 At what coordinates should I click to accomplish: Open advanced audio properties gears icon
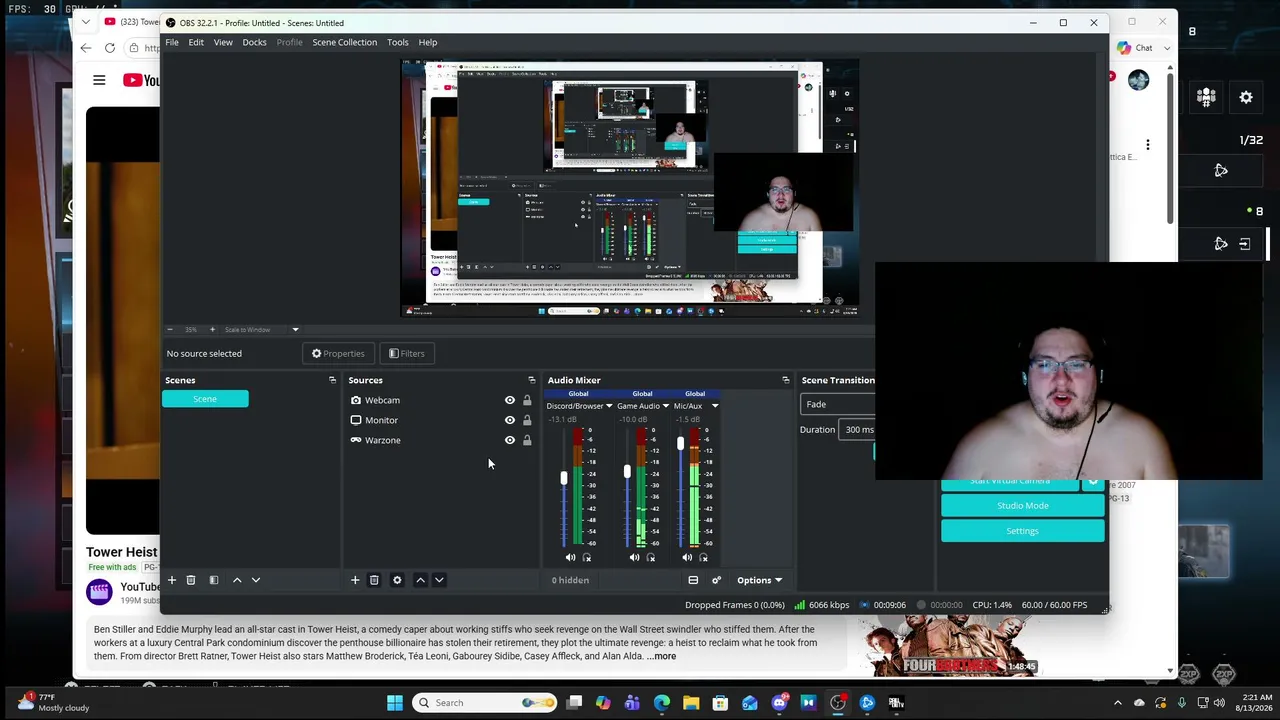[x=716, y=580]
